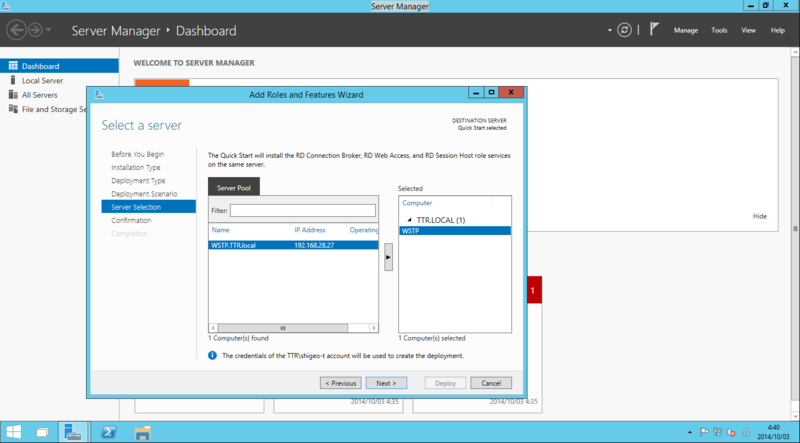Select Dashboard in the sidebar
The height and width of the screenshot is (443, 800).
pos(59,66)
